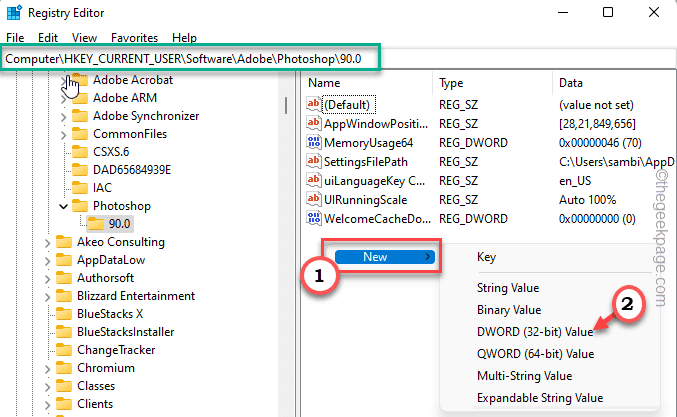Image resolution: width=677 pixels, height=417 pixels.
Task: Expand the Blizzard Entertainment key
Action: click(47, 297)
